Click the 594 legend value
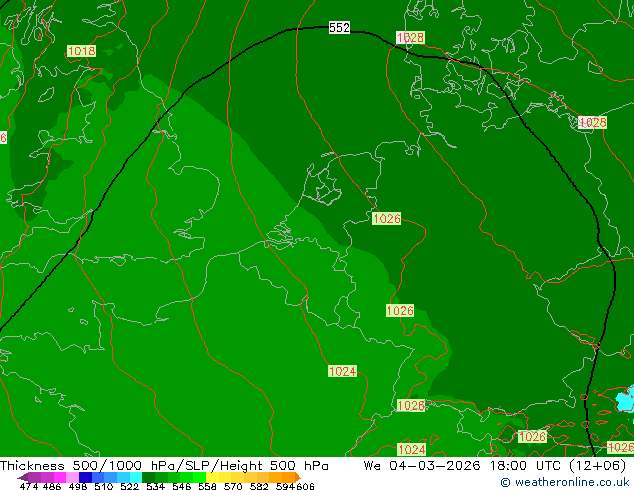The height and width of the screenshot is (490, 634). 285,486
